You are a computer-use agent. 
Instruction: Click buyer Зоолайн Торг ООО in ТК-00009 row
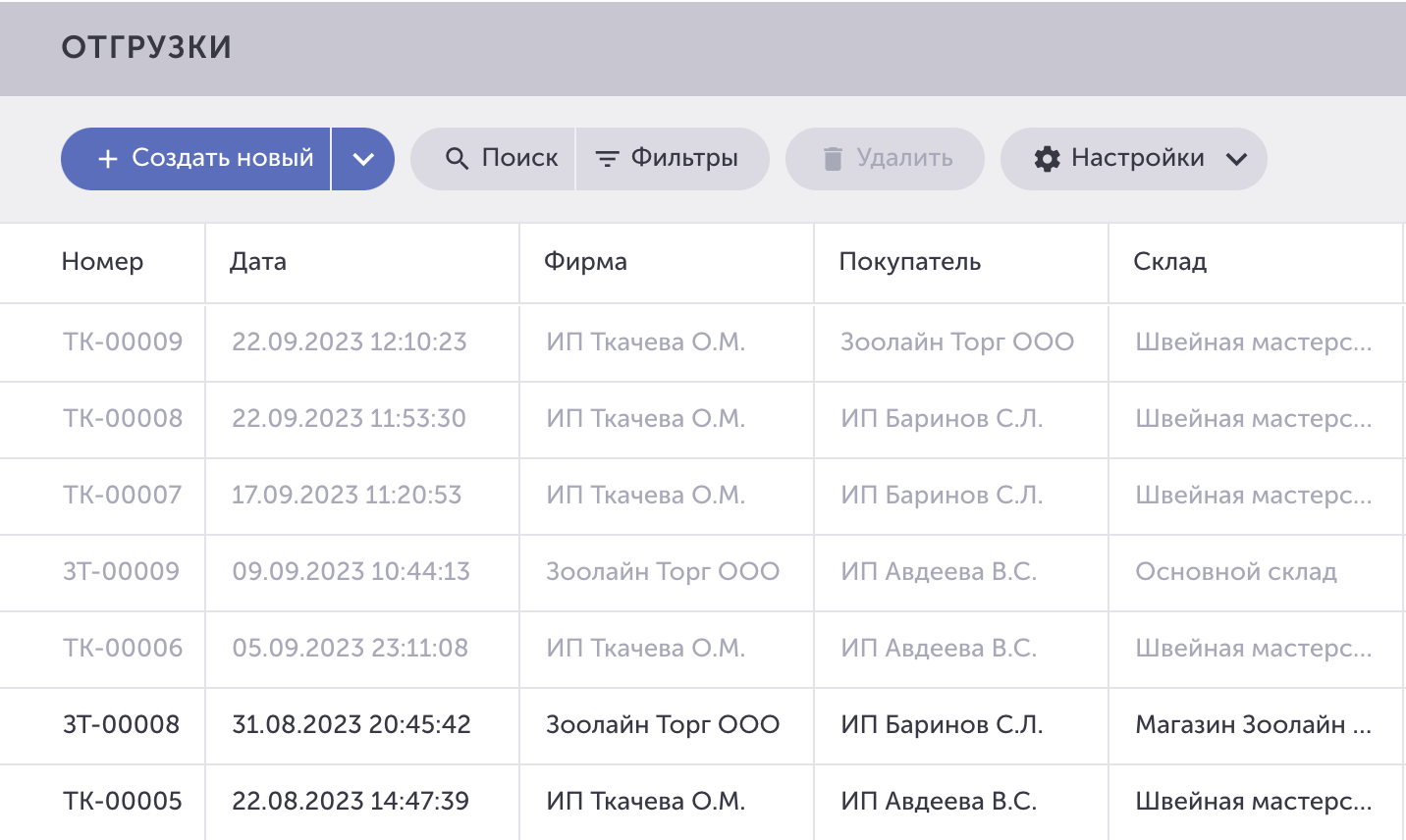957,341
